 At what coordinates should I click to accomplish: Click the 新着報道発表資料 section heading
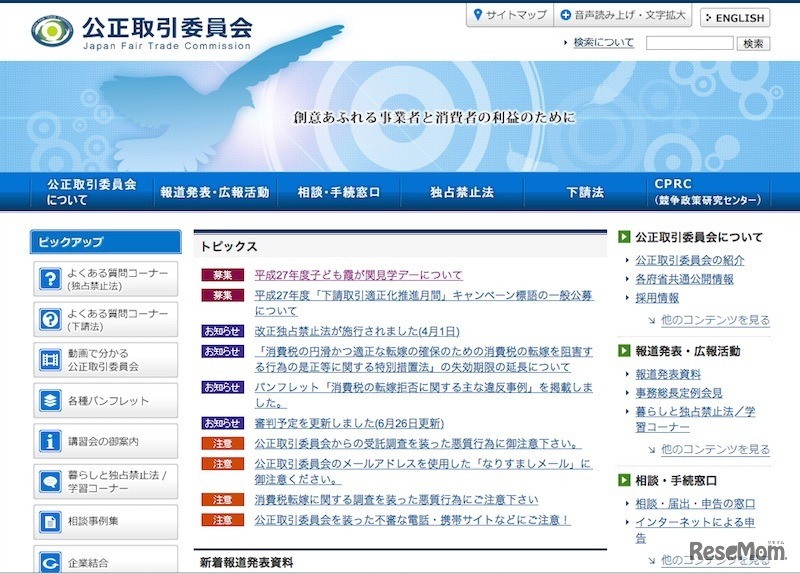coord(246,563)
